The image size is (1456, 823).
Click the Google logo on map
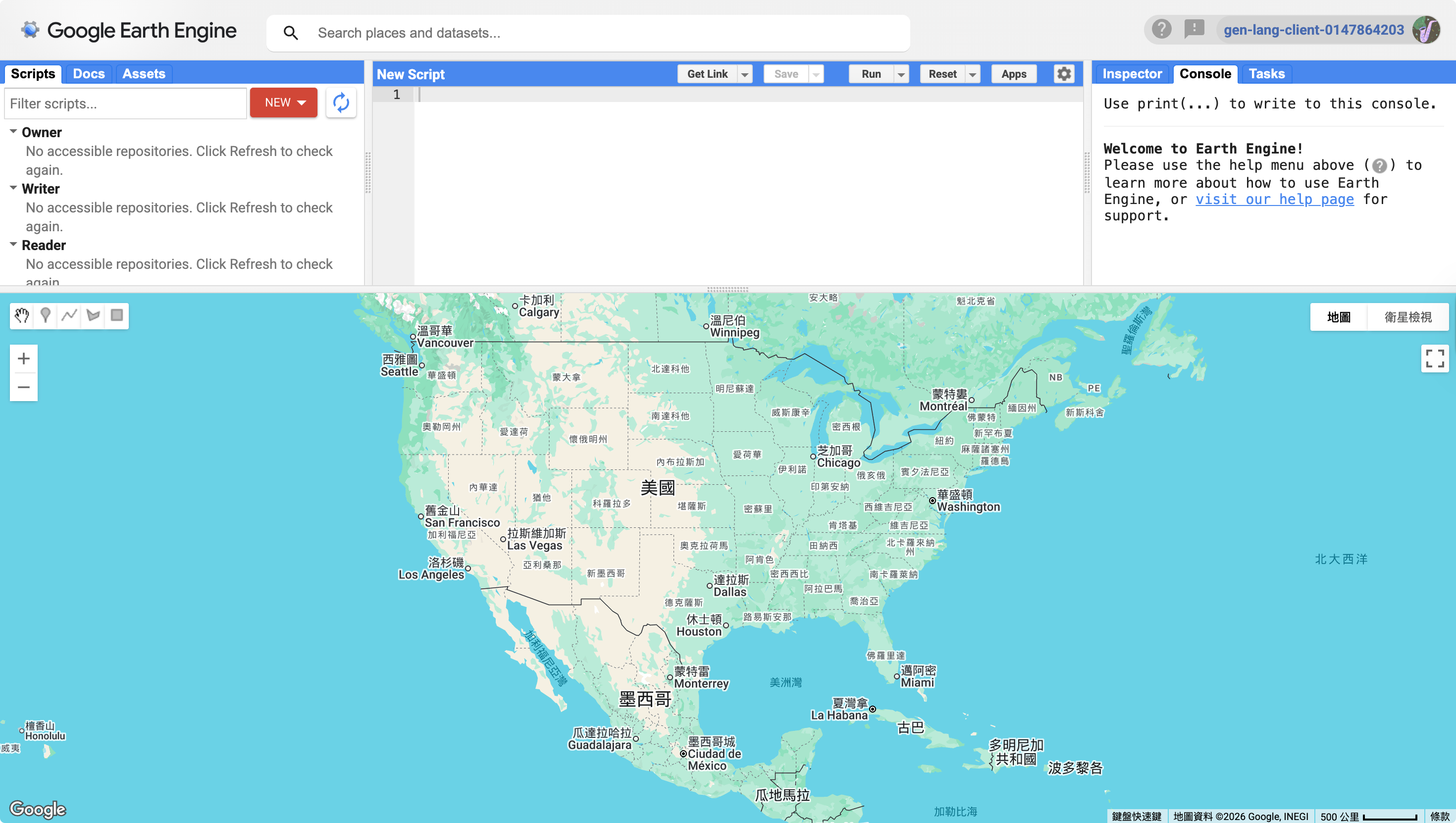point(38,809)
